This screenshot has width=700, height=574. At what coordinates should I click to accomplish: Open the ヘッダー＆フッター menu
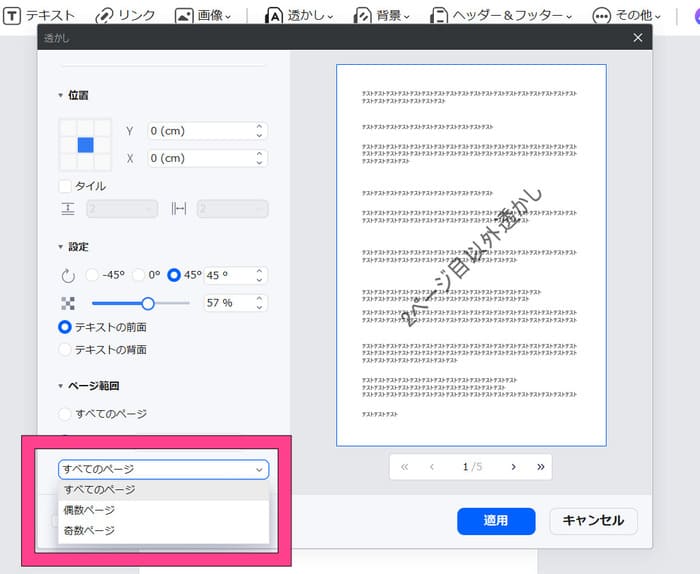point(501,16)
